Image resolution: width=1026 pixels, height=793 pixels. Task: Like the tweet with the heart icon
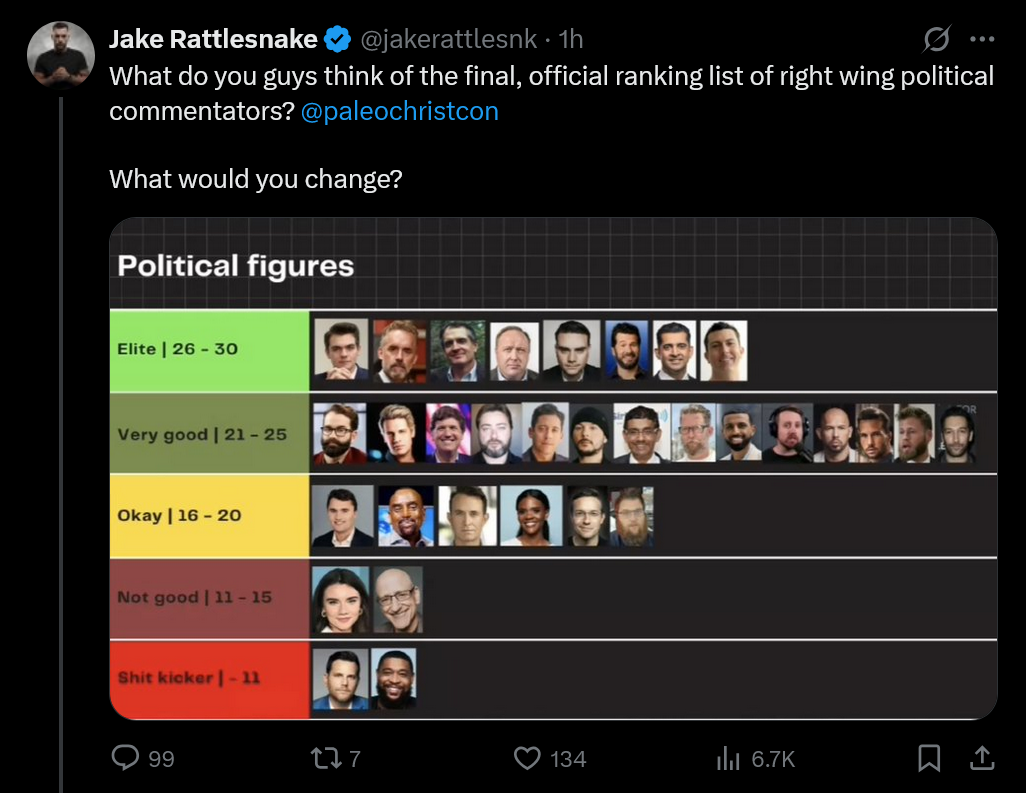[x=527, y=759]
